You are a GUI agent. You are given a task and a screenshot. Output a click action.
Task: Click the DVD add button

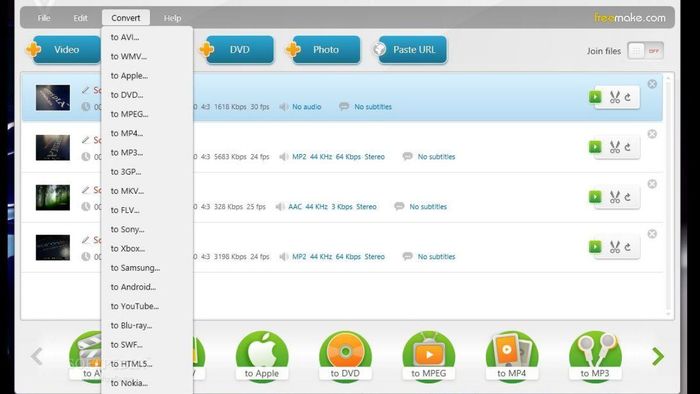[237, 50]
